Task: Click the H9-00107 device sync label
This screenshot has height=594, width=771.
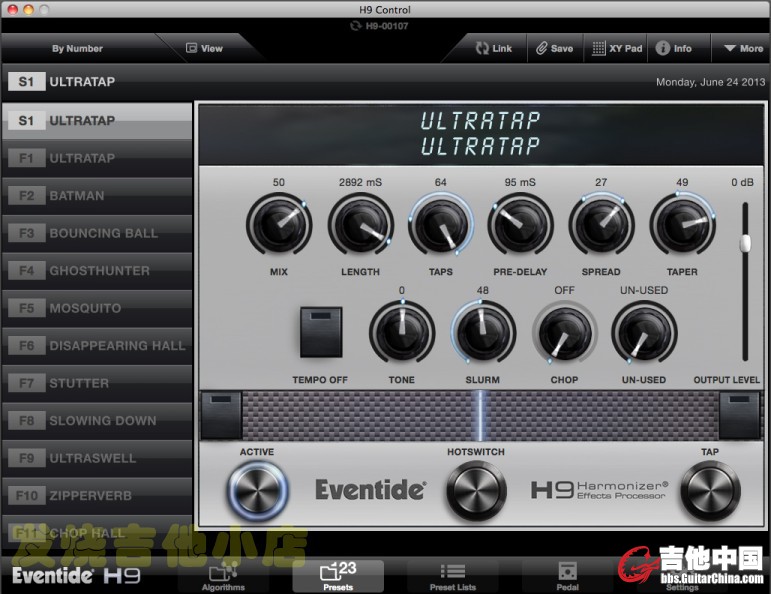Action: pos(379,26)
